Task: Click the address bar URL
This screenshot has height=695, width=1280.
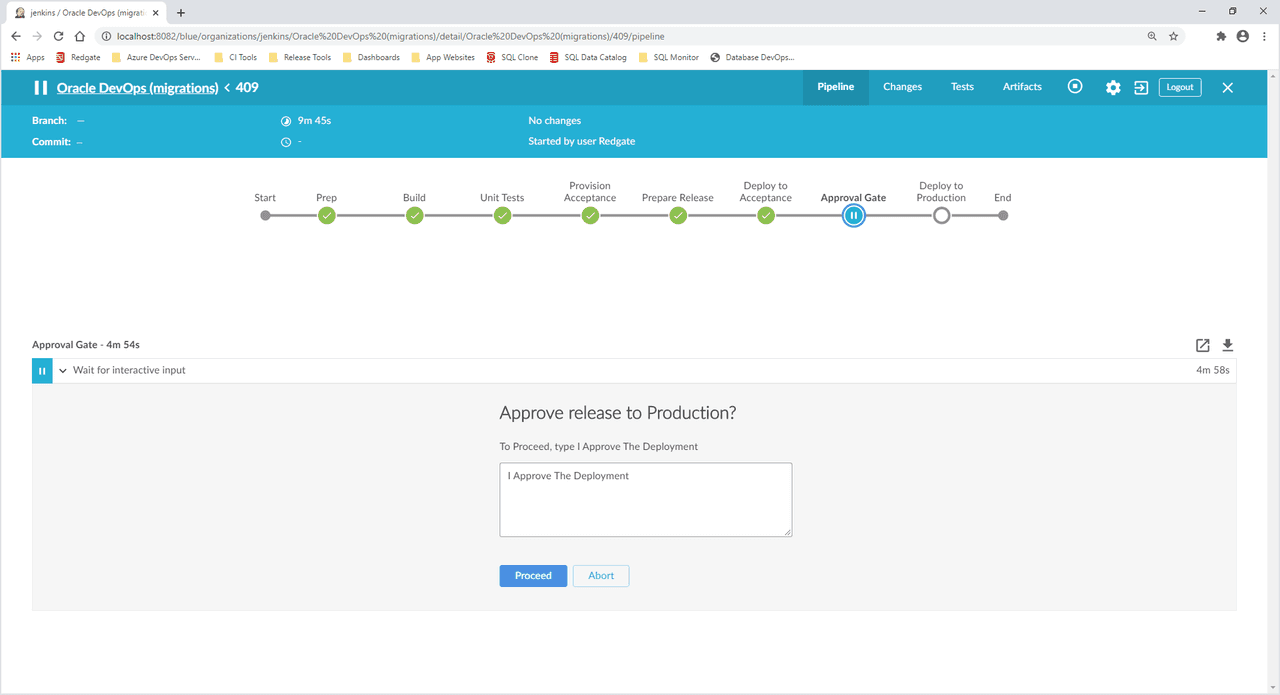Action: [390, 36]
